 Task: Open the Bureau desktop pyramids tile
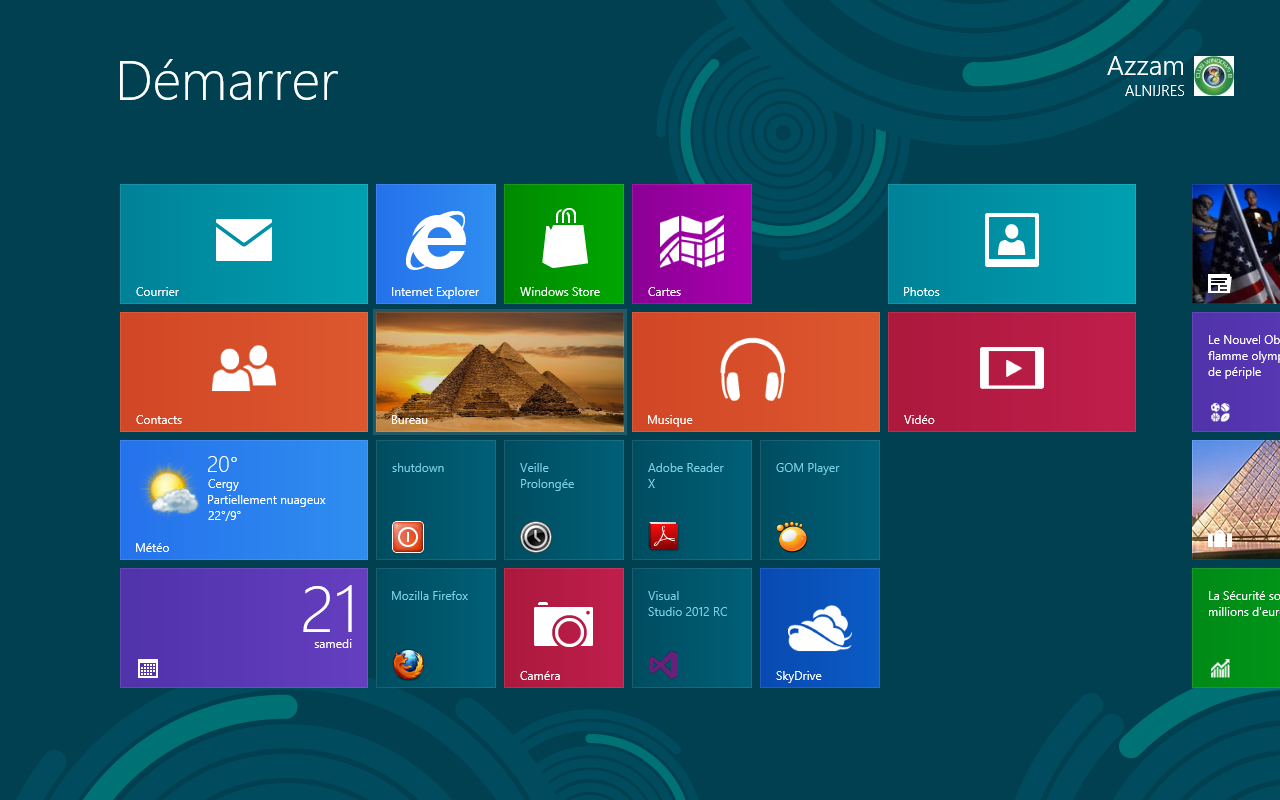pyautogui.click(x=500, y=372)
